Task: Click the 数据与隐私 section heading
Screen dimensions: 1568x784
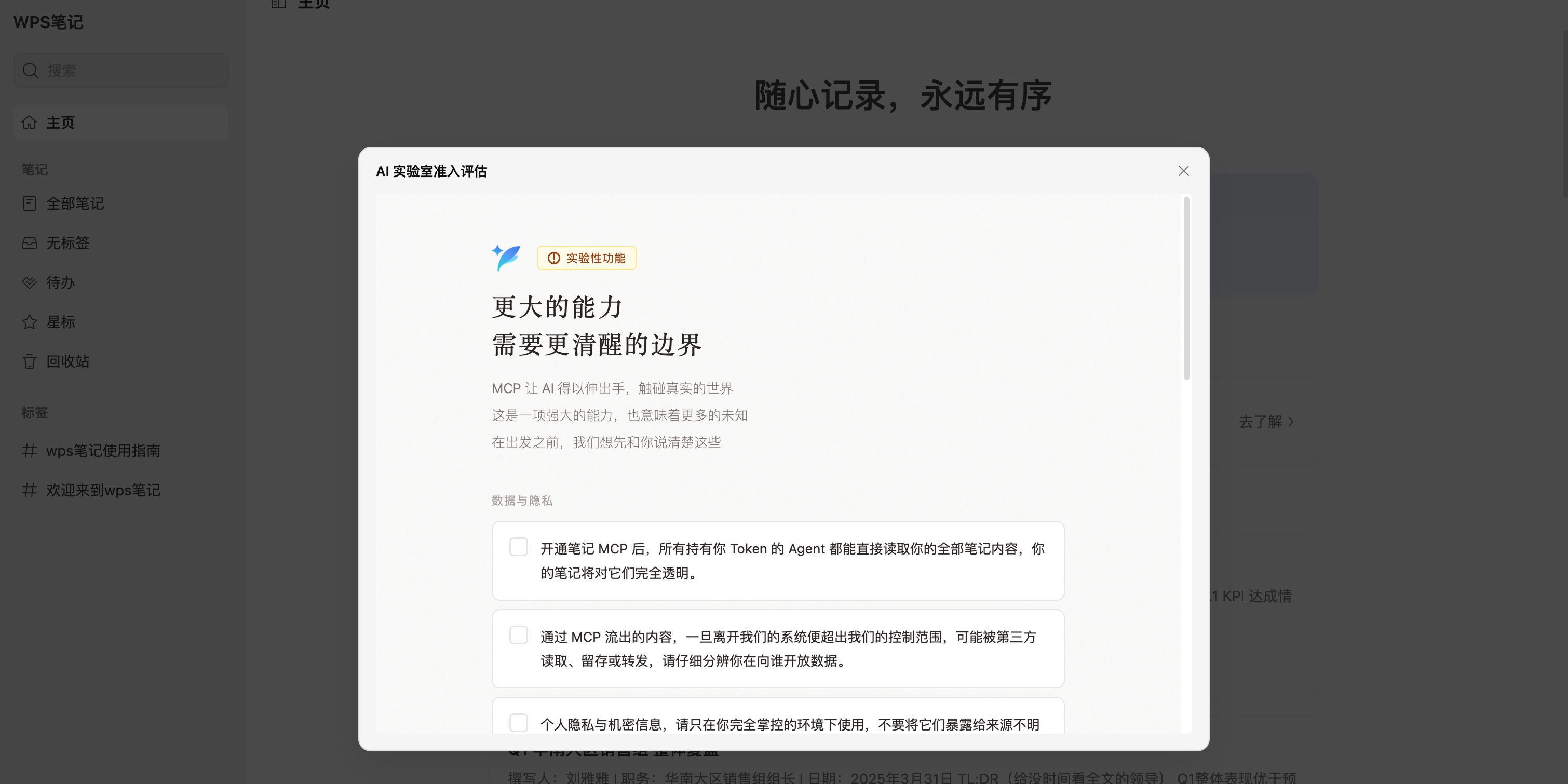Action: coord(522,501)
